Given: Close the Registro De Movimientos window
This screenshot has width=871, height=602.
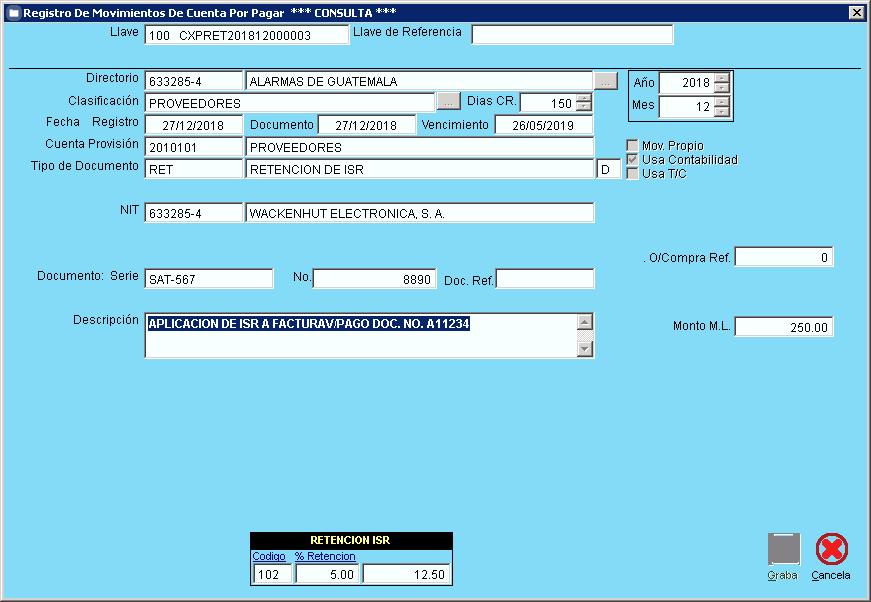Looking at the screenshot, I should click(856, 13).
